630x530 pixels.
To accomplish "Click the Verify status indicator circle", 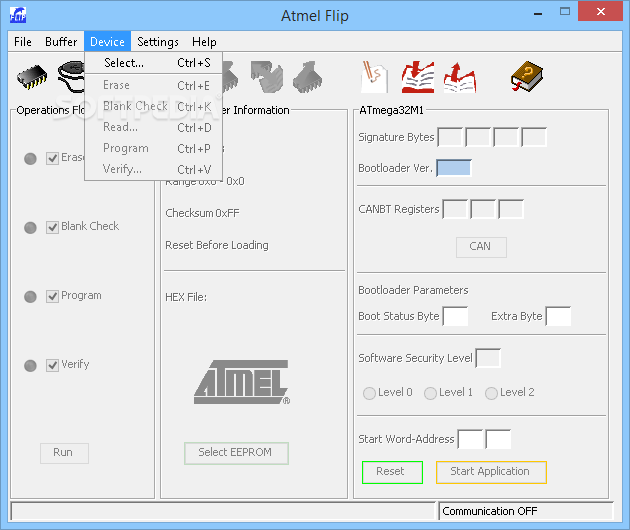I will coord(31,366).
